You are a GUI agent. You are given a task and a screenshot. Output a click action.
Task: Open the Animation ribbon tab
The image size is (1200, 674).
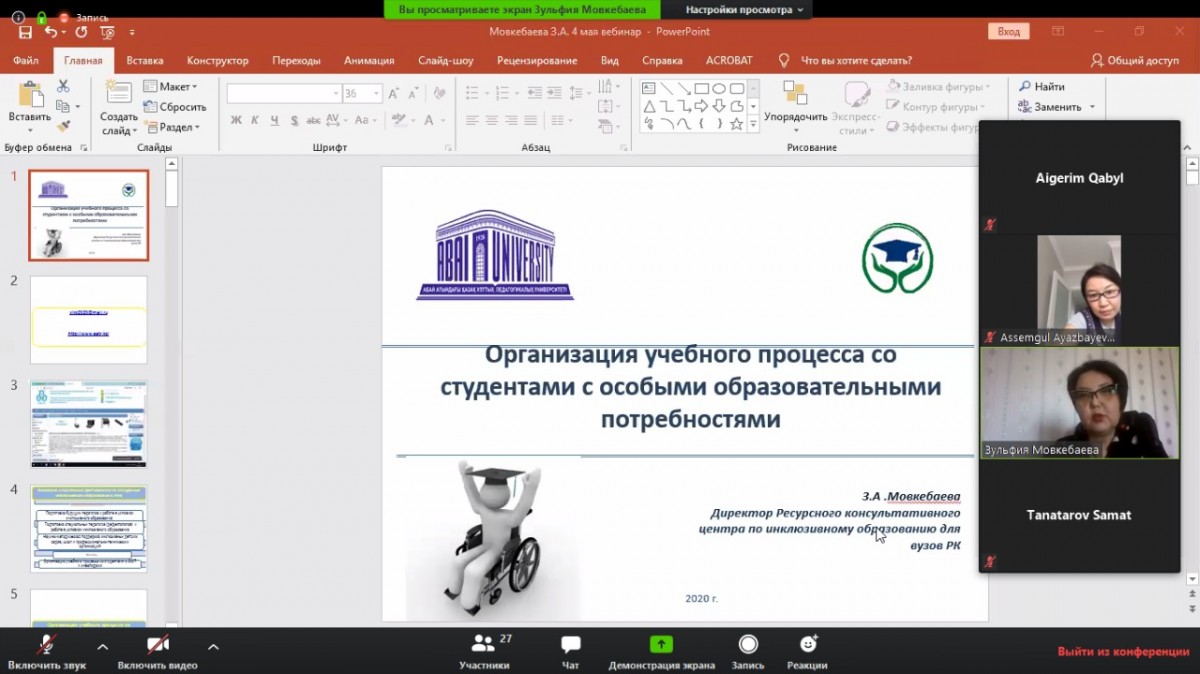click(369, 60)
